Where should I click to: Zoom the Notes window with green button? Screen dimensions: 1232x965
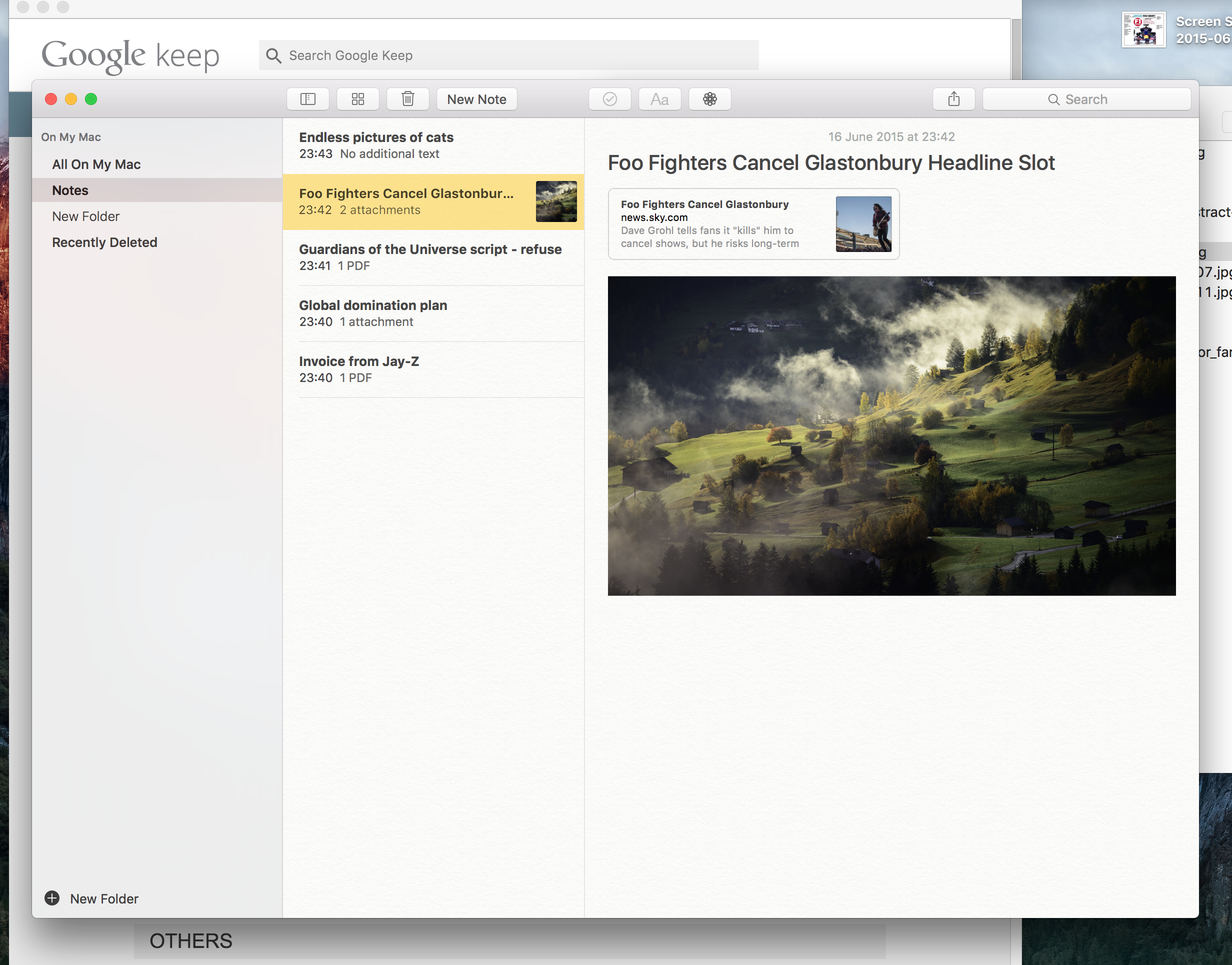pos(91,99)
